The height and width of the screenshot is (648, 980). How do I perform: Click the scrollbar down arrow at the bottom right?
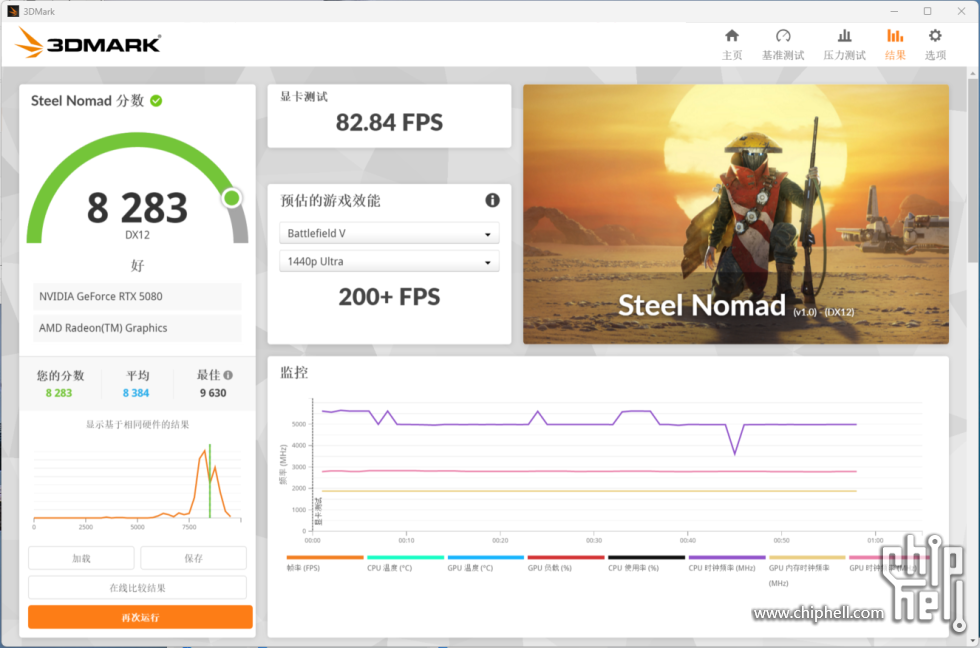tap(972, 641)
